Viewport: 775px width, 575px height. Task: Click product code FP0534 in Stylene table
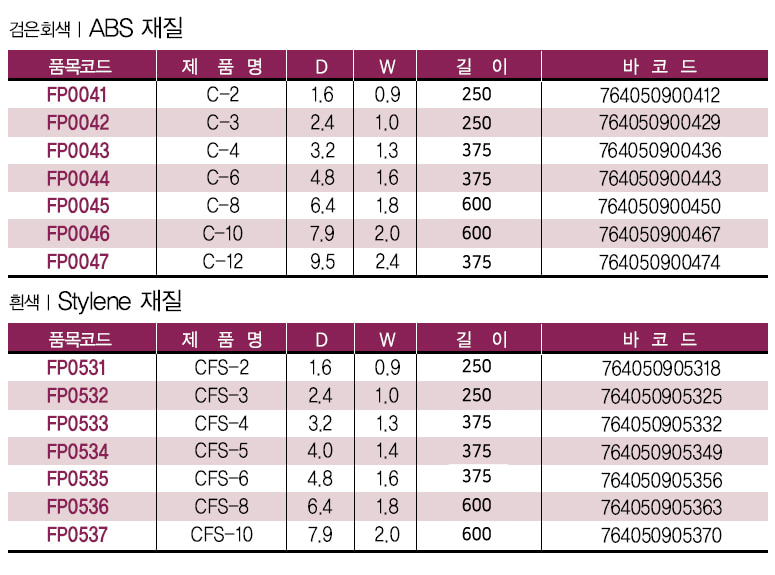tap(78, 451)
